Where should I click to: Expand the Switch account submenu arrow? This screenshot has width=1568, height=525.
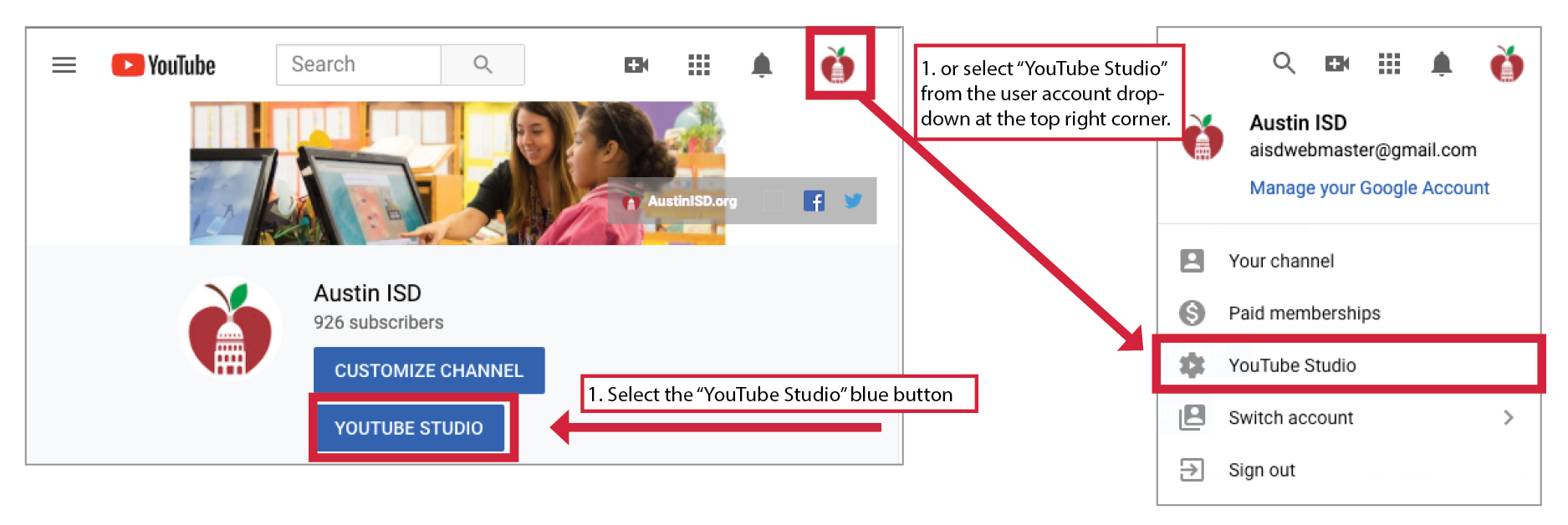(x=1508, y=417)
